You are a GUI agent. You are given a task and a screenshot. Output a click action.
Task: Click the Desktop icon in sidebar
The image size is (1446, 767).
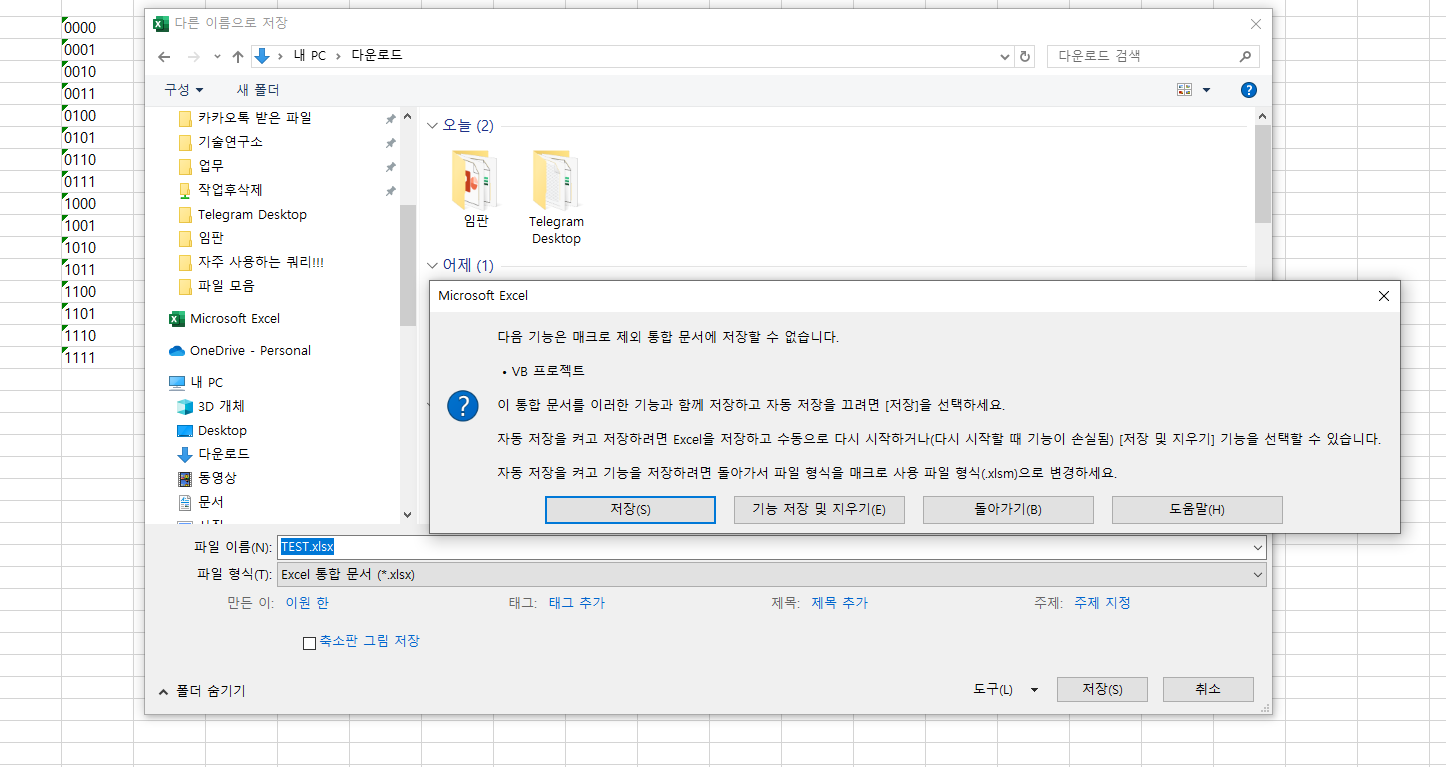coord(184,430)
